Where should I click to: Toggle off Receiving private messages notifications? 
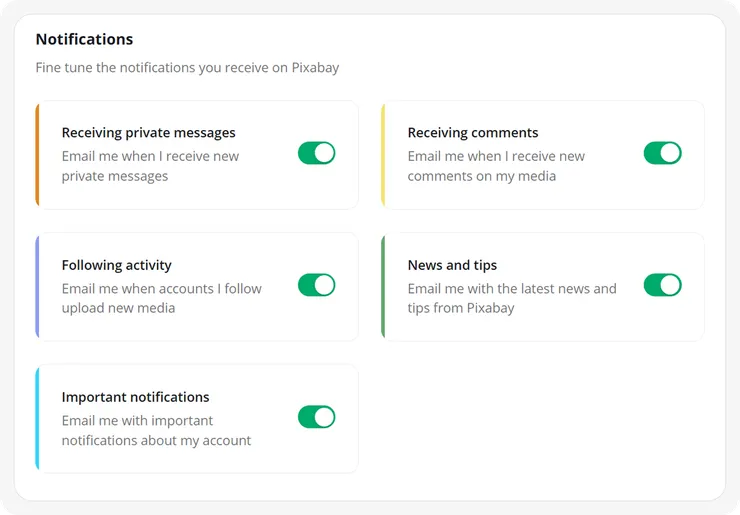coord(316,153)
